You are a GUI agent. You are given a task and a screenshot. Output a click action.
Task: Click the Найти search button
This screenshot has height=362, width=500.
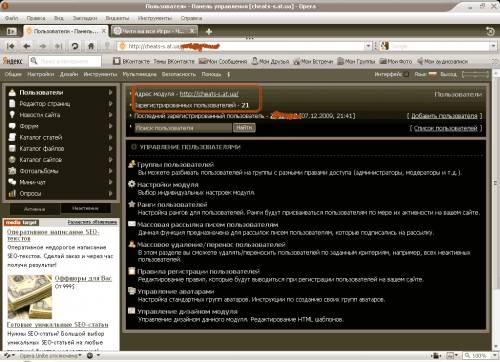[244, 128]
